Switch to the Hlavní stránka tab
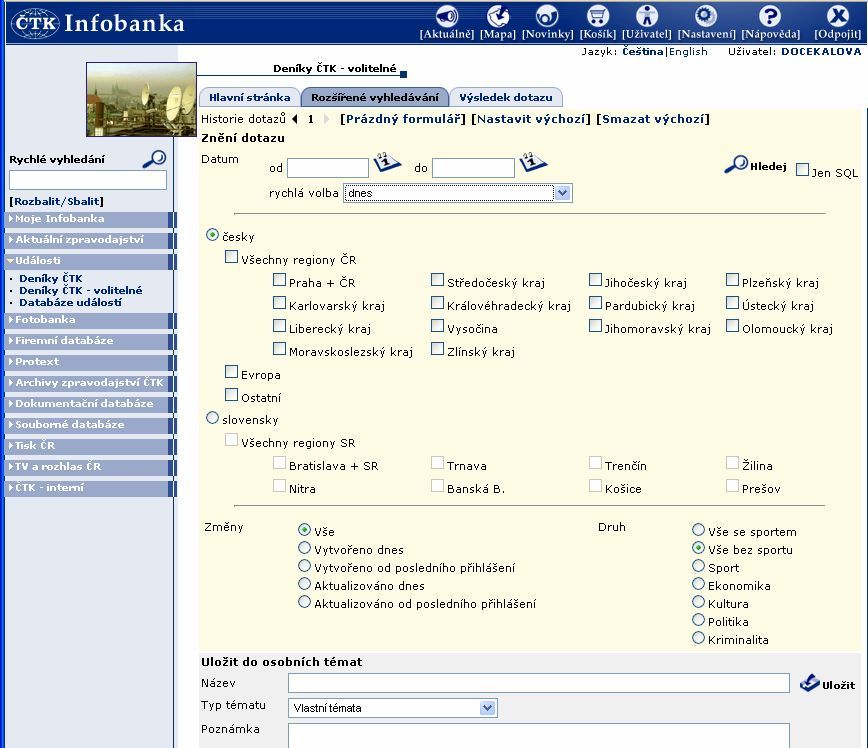Viewport: 868px width, 748px height. (x=249, y=98)
